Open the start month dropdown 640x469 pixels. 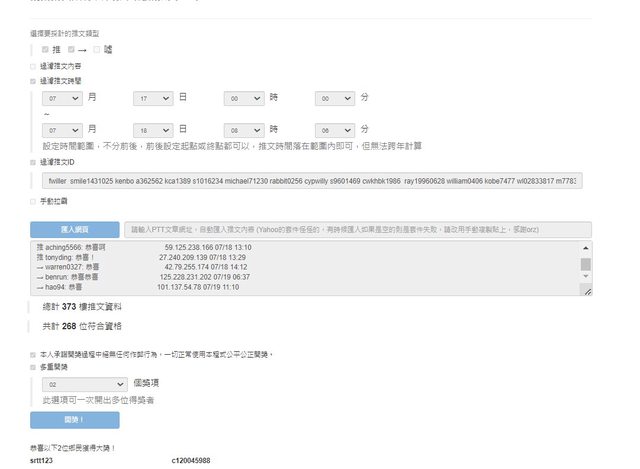[61, 98]
